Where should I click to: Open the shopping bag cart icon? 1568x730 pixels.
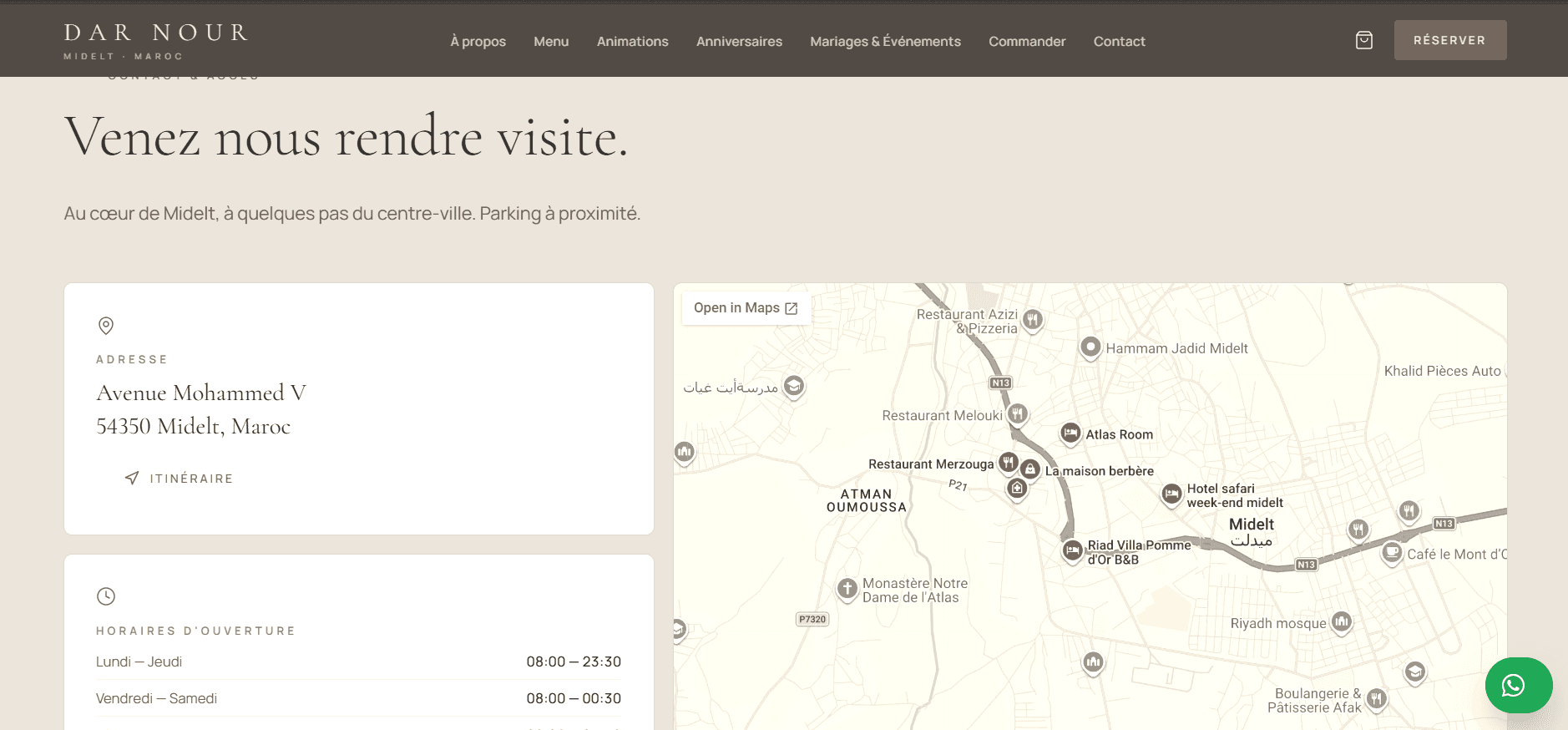coord(1363,40)
